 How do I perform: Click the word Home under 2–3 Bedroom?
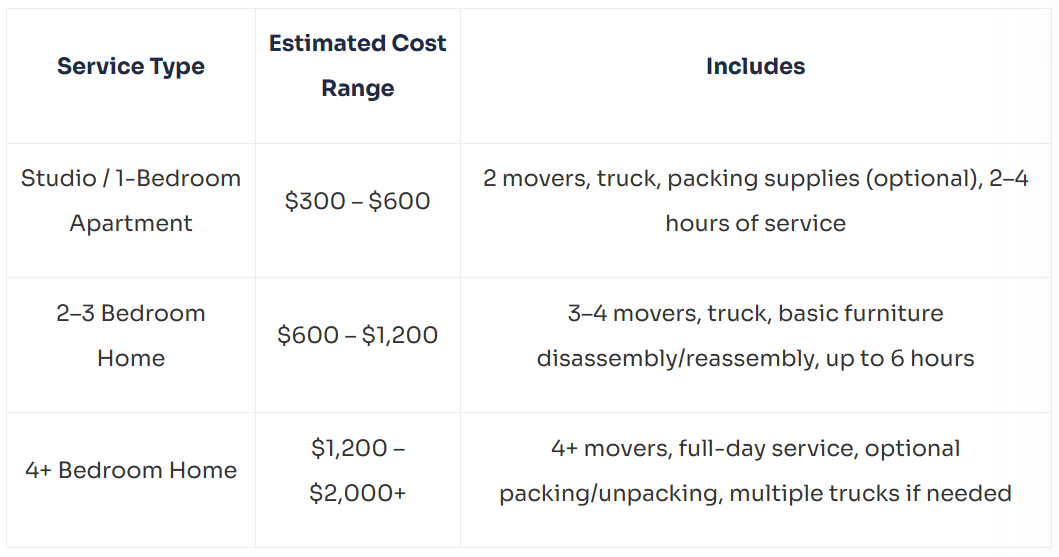[131, 359]
